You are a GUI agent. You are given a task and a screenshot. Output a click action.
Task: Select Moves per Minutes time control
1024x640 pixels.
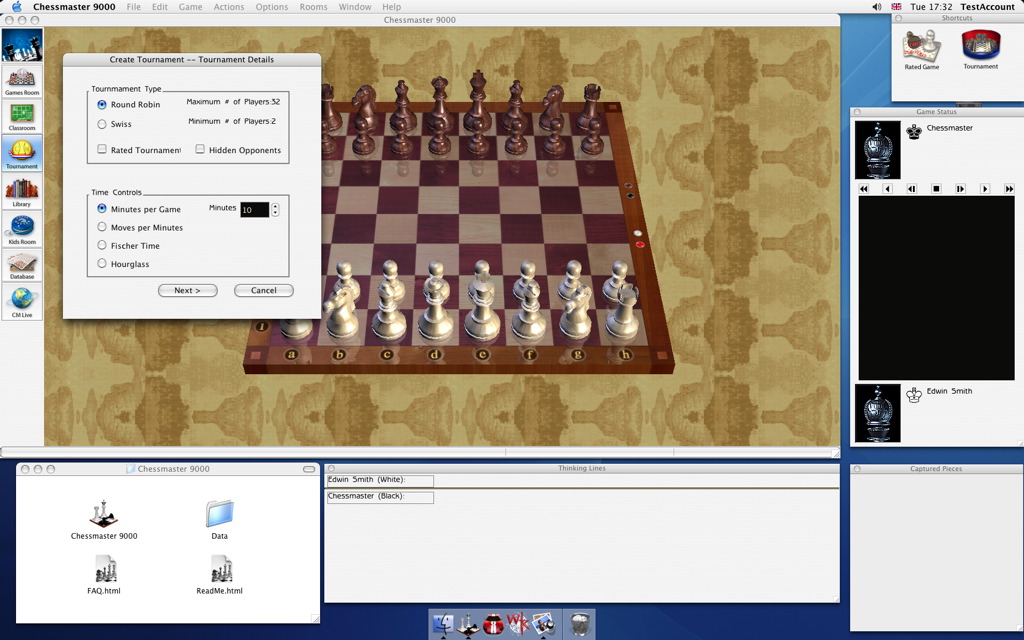tap(102, 227)
